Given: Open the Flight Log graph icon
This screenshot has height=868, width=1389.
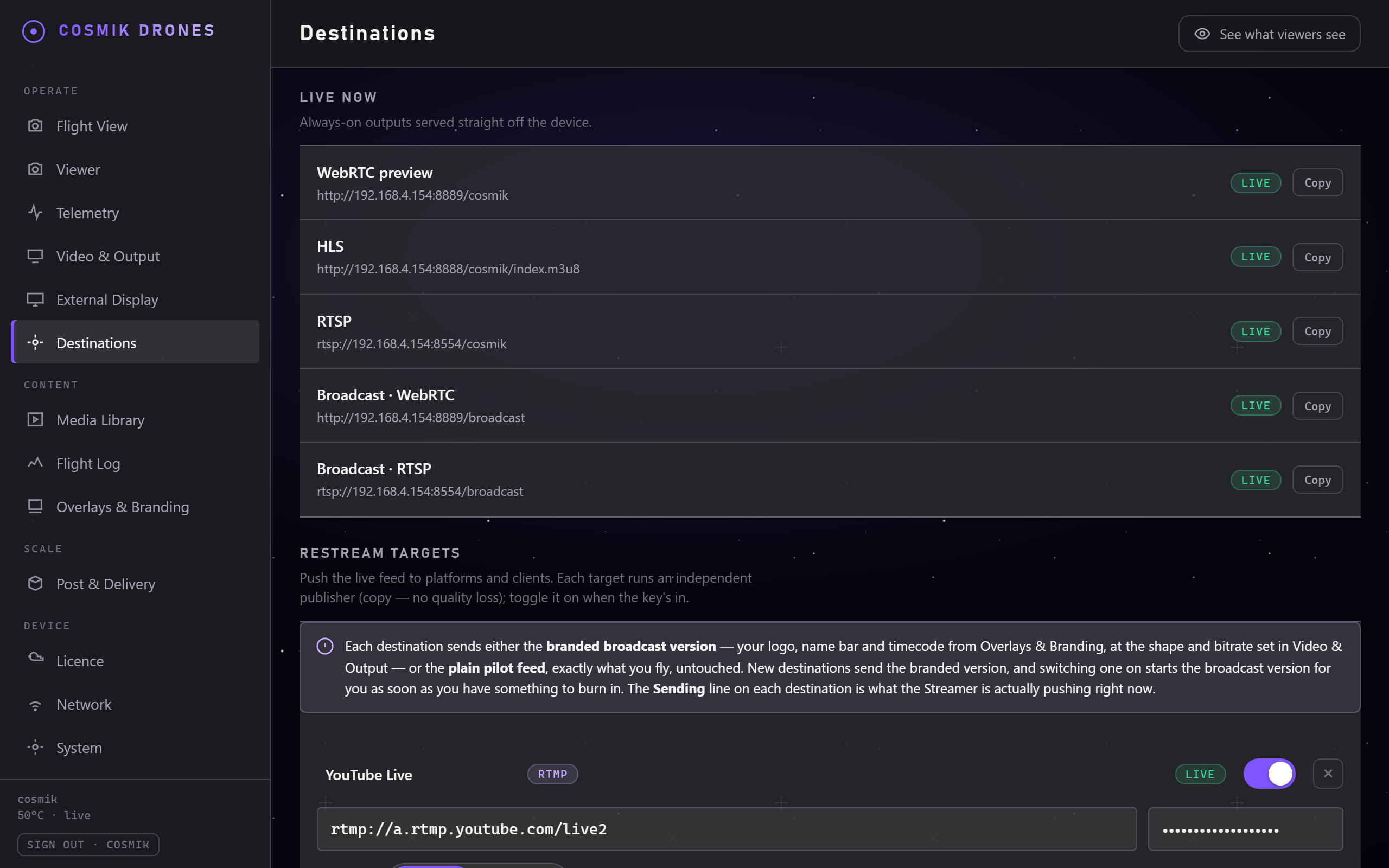Looking at the screenshot, I should tap(35, 463).
